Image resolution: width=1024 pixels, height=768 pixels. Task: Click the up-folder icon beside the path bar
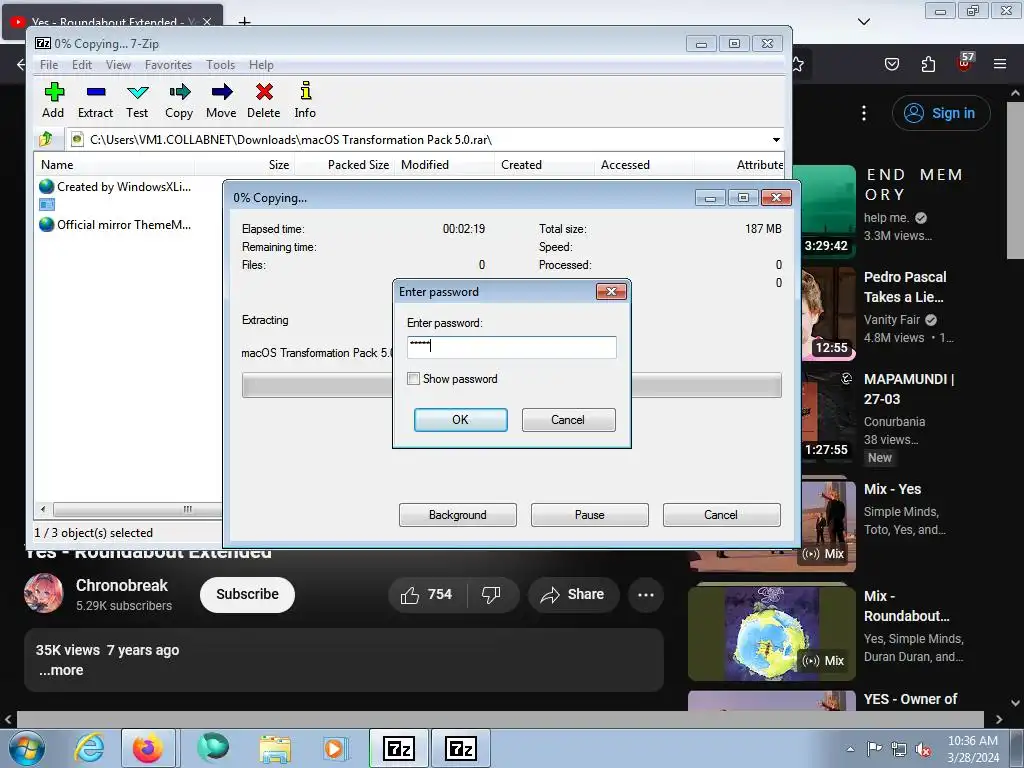pyautogui.click(x=46, y=139)
